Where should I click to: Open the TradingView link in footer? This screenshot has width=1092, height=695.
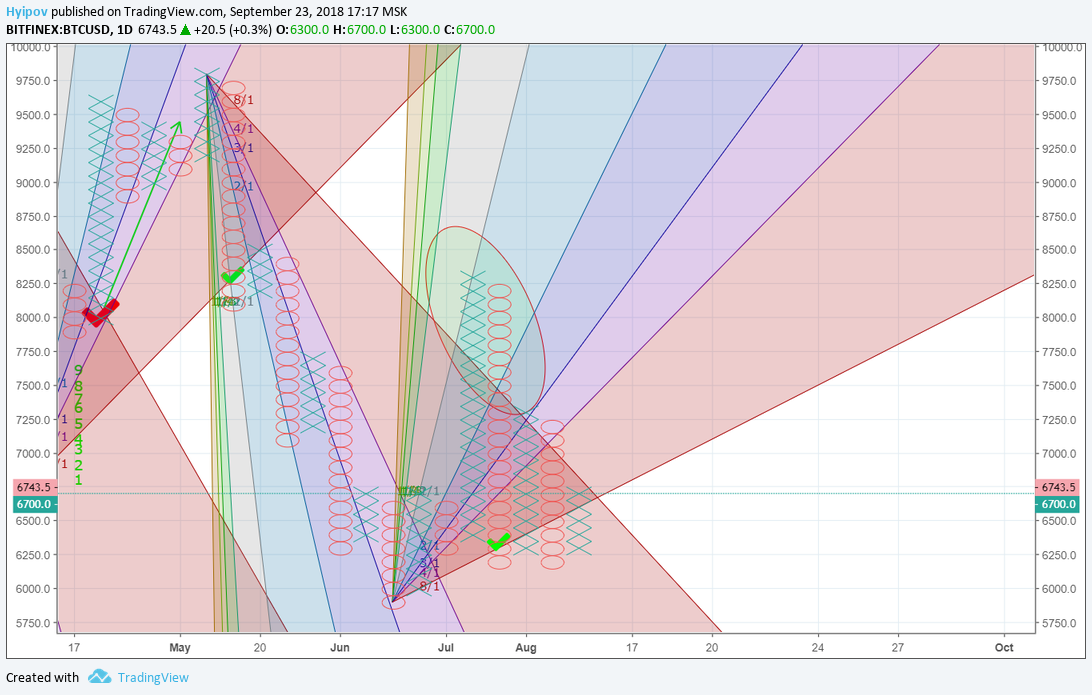tap(153, 678)
